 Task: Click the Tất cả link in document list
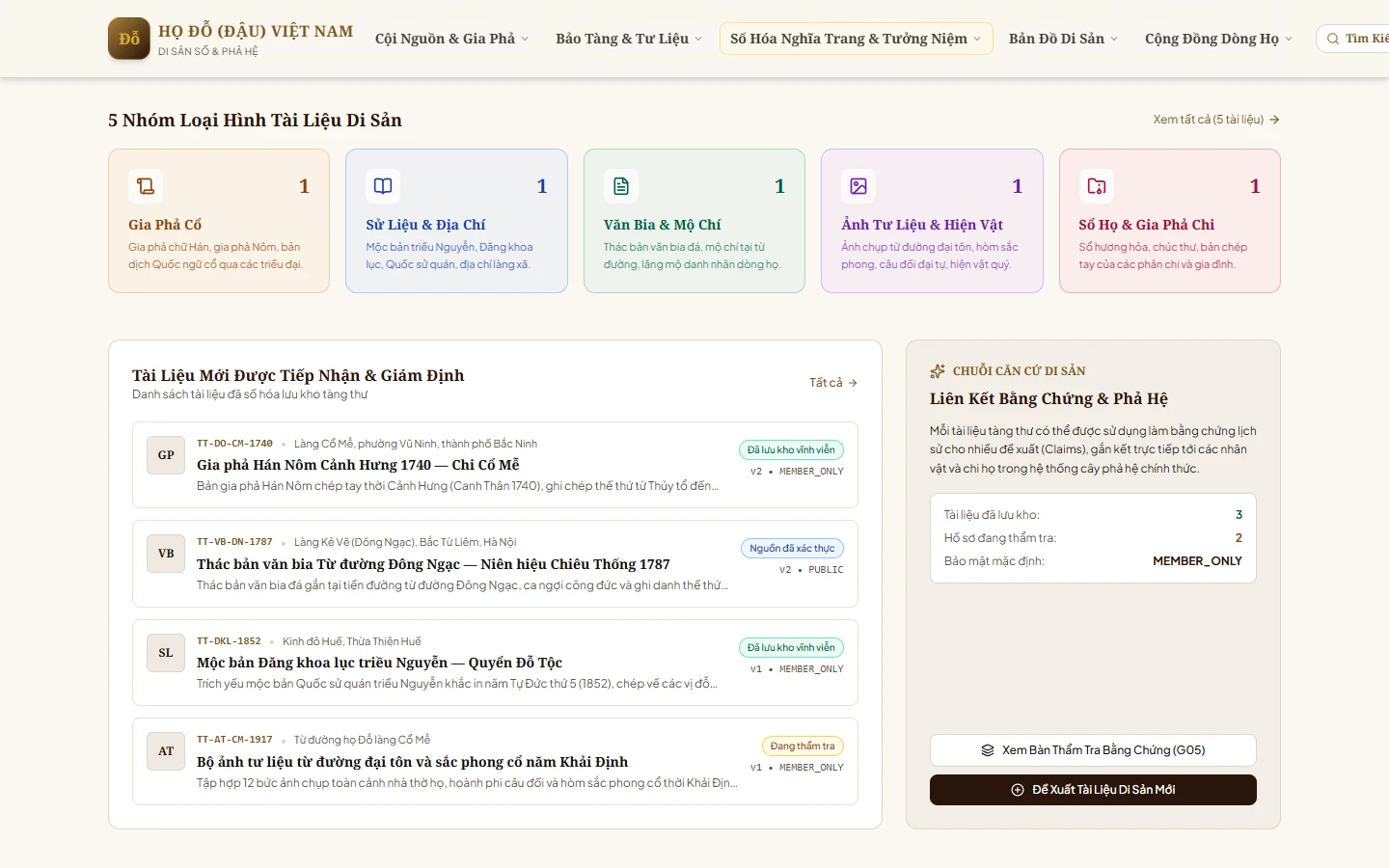pos(833,383)
